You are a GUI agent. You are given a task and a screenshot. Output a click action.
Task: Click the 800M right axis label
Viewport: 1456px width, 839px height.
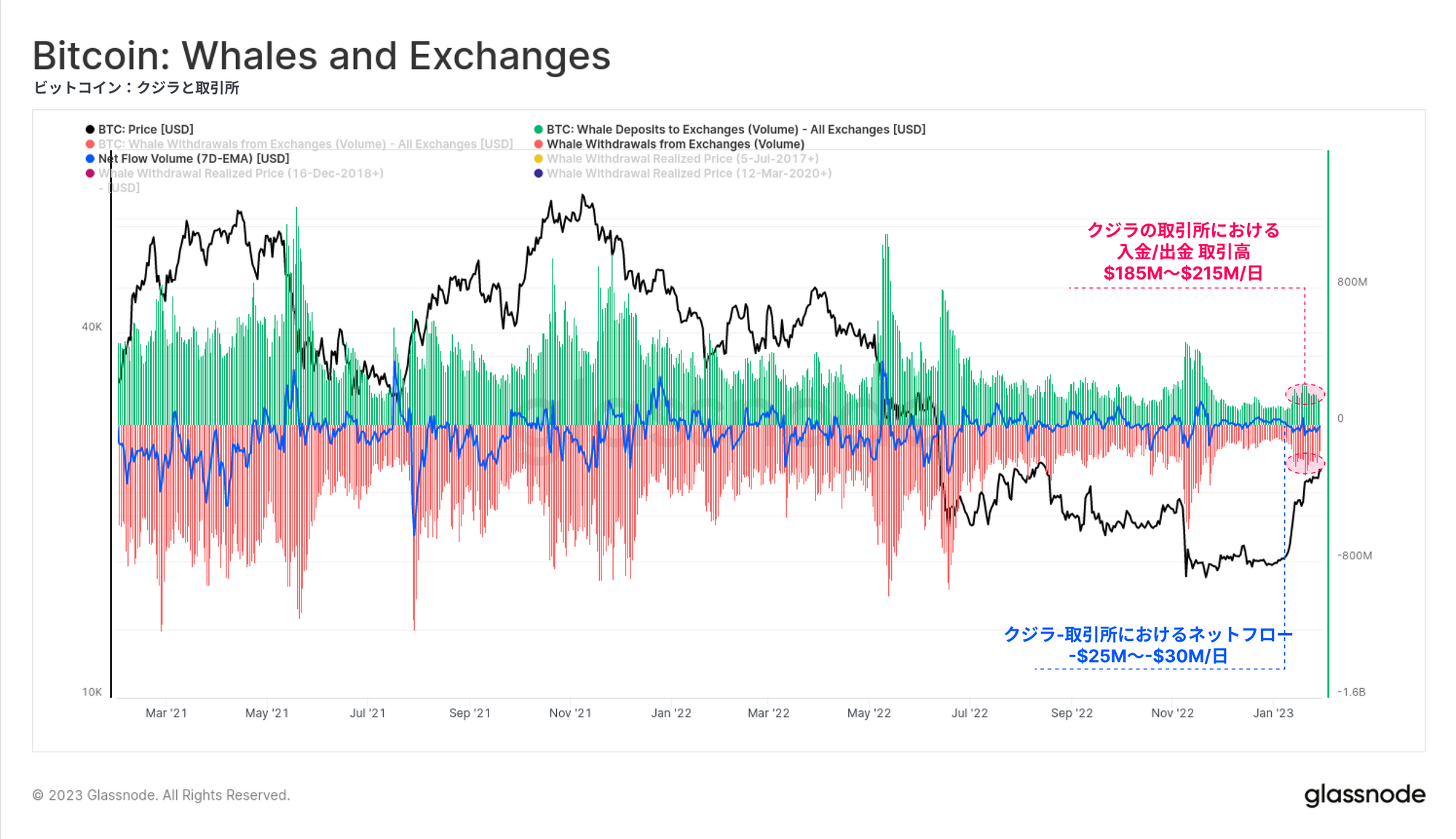pyautogui.click(x=1352, y=282)
